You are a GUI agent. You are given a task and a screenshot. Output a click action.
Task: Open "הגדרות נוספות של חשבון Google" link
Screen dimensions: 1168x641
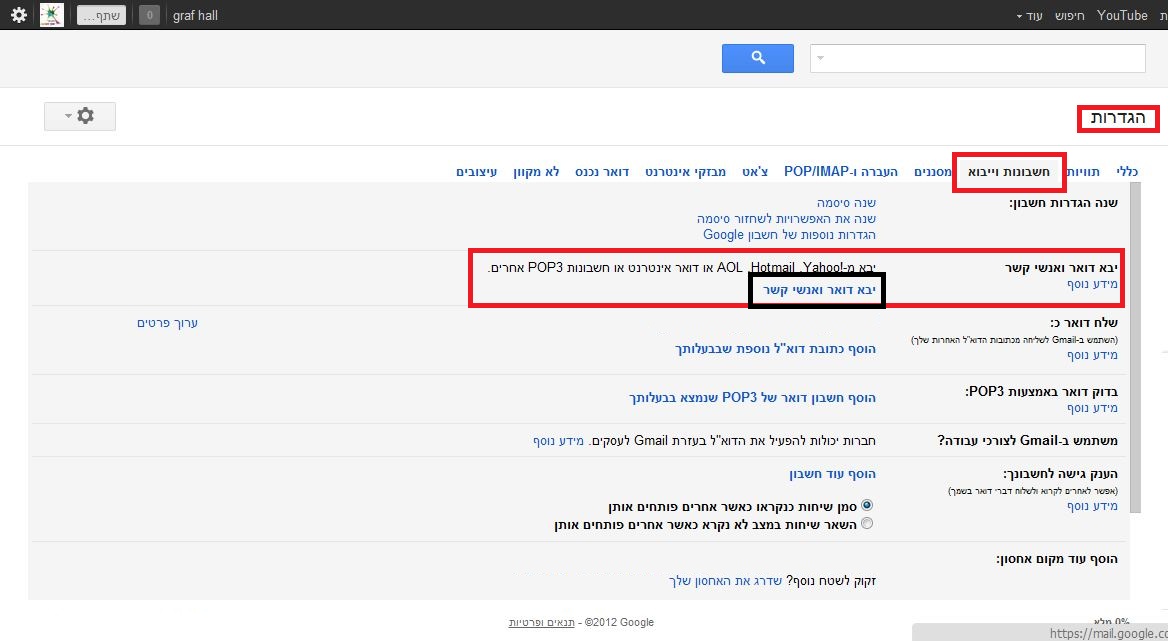(x=790, y=235)
